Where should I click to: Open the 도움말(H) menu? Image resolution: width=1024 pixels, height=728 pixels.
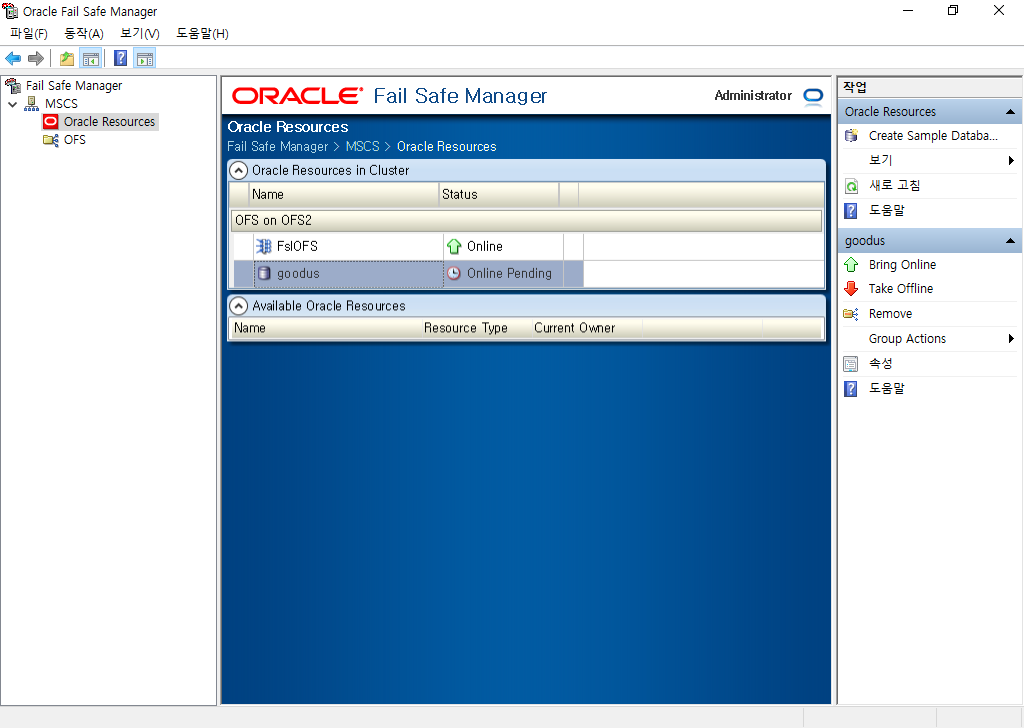coord(202,33)
